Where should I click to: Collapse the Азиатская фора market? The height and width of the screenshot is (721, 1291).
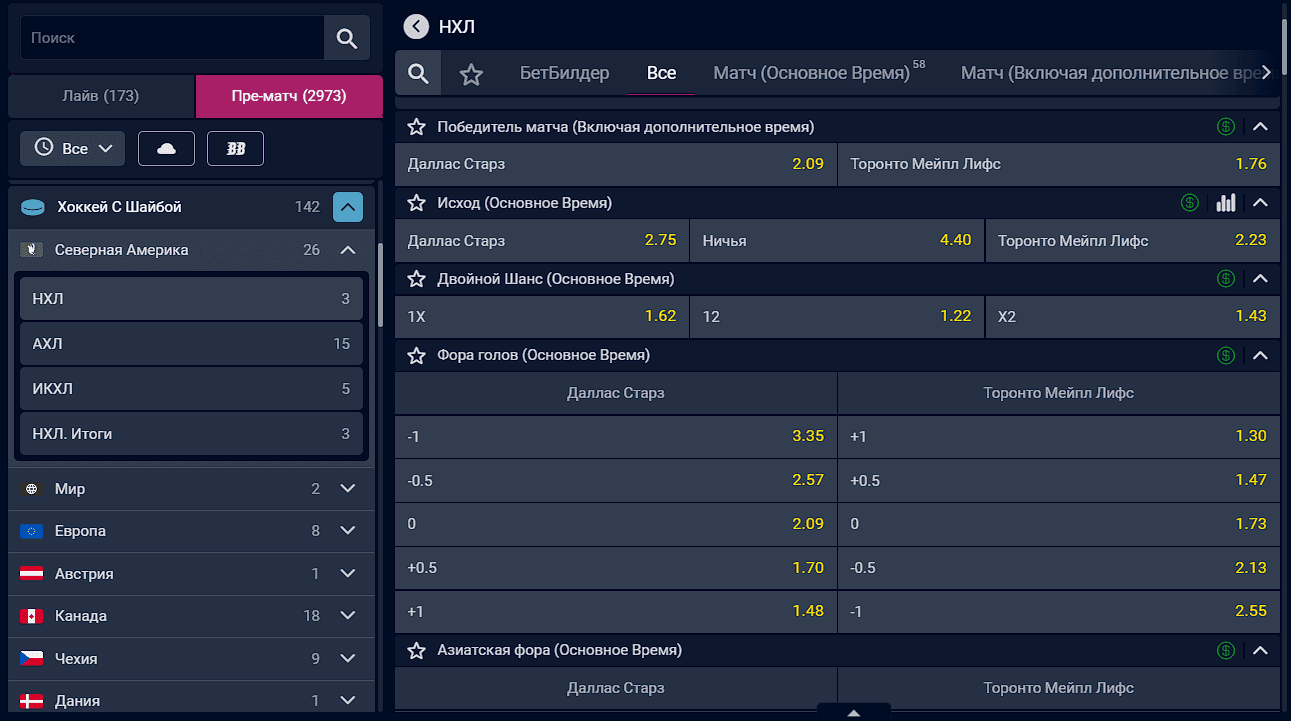[x=1261, y=650]
